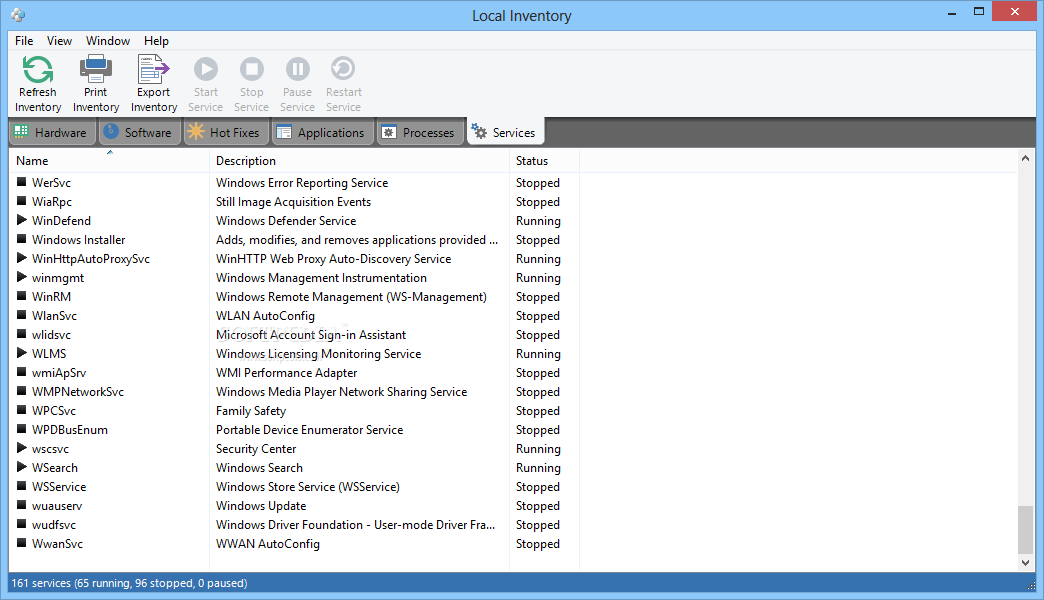Viewport: 1044px width, 600px height.
Task: Click the running icon beside WSearch
Action: coord(22,467)
